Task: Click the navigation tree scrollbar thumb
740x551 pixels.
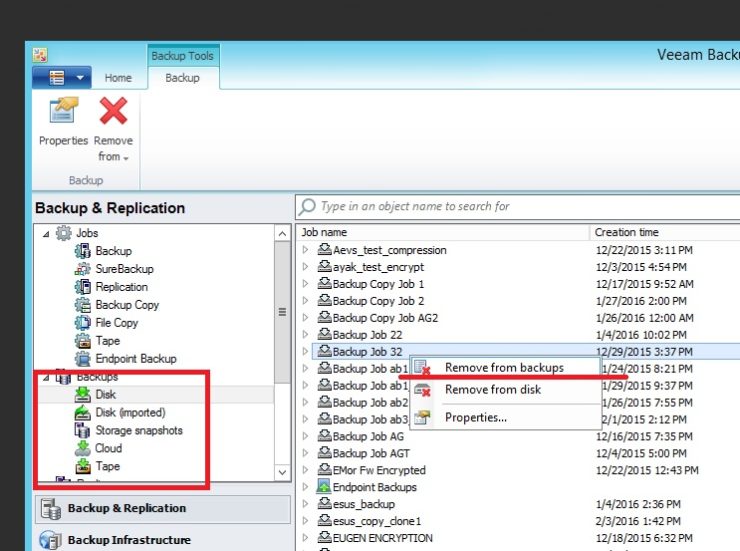Action: pyautogui.click(x=282, y=312)
